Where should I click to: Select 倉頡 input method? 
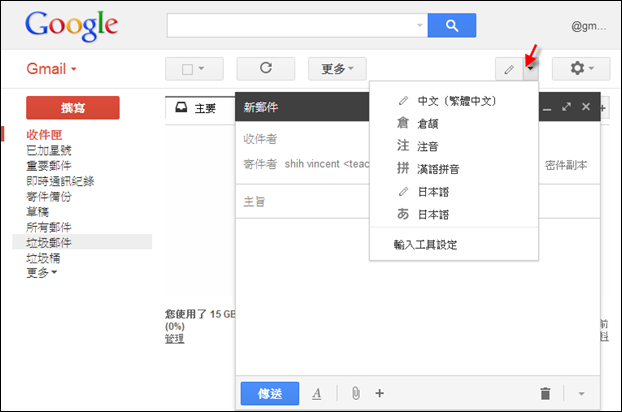tap(453, 124)
